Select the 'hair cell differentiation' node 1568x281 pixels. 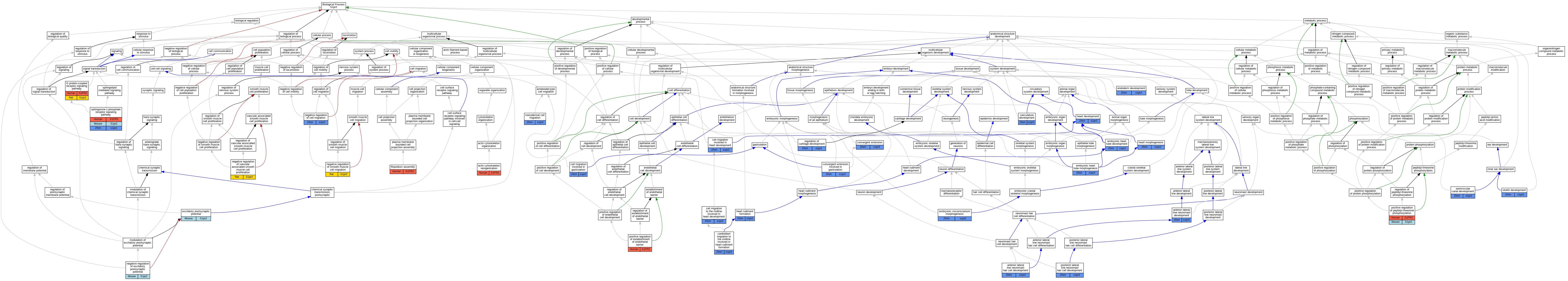985,192
